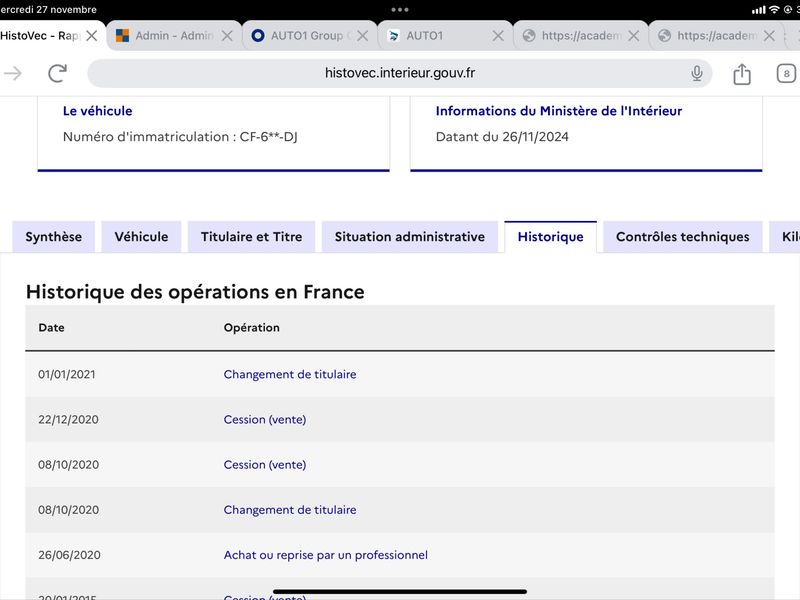800x600 pixels.
Task: Click Numéro d'immatriculation CF-6**-DJ text
Action: (x=180, y=137)
